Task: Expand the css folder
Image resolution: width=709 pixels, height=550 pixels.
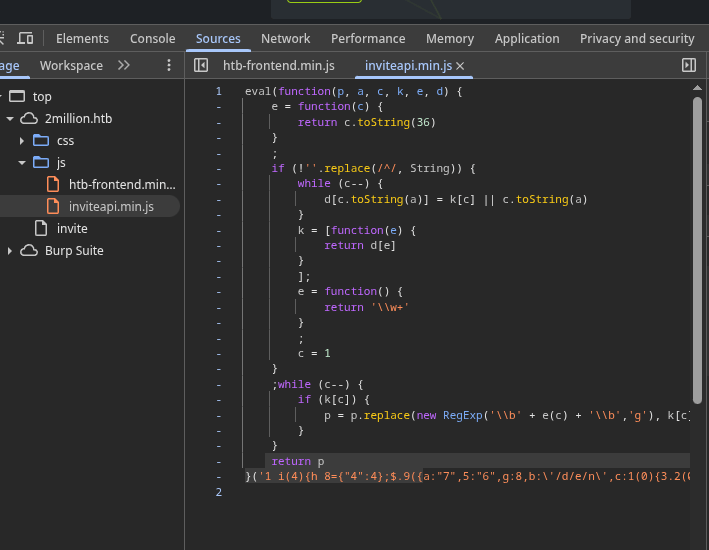Action: coord(21,141)
